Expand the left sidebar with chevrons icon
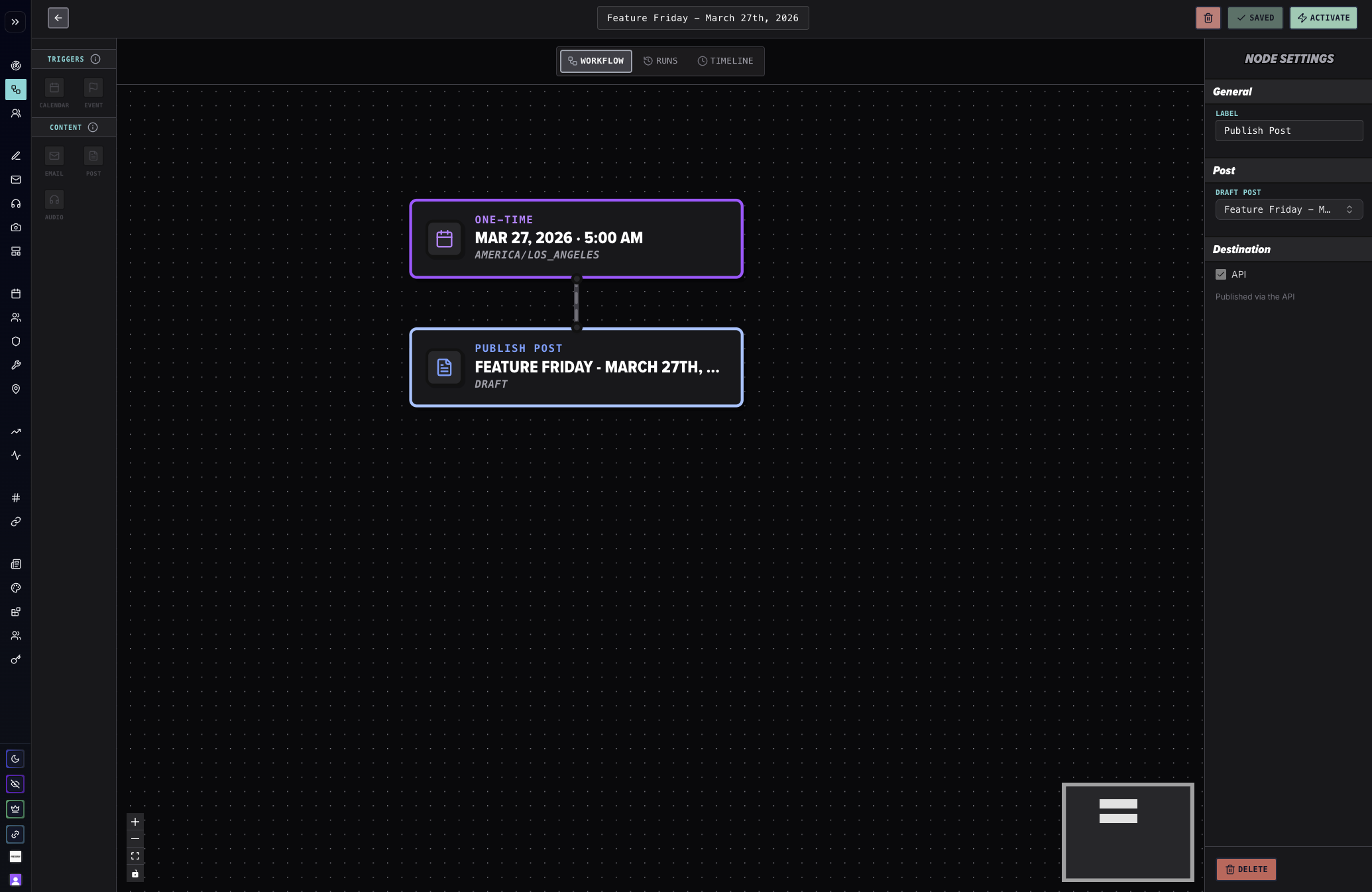The image size is (1372, 892). pyautogui.click(x=15, y=22)
